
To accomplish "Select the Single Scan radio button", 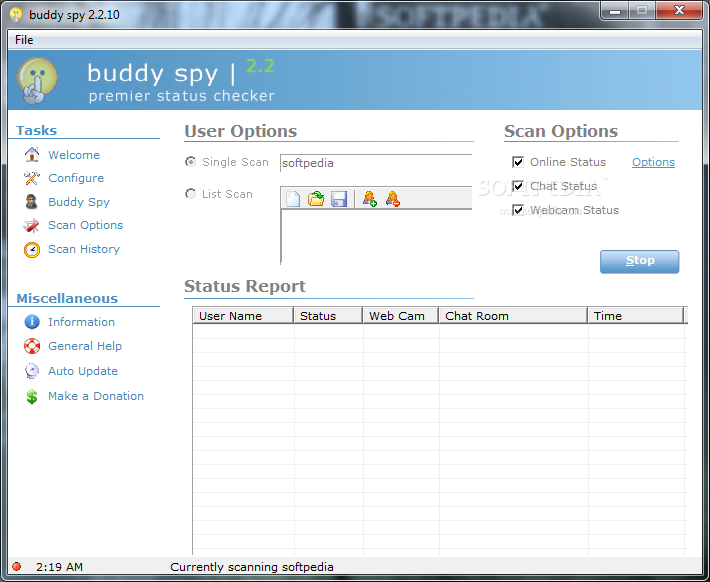I will click(x=191, y=162).
